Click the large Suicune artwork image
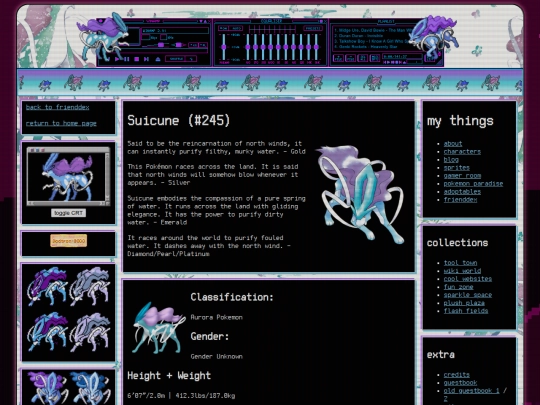Viewport: 540px width, 405px height. pyautogui.click(x=361, y=195)
